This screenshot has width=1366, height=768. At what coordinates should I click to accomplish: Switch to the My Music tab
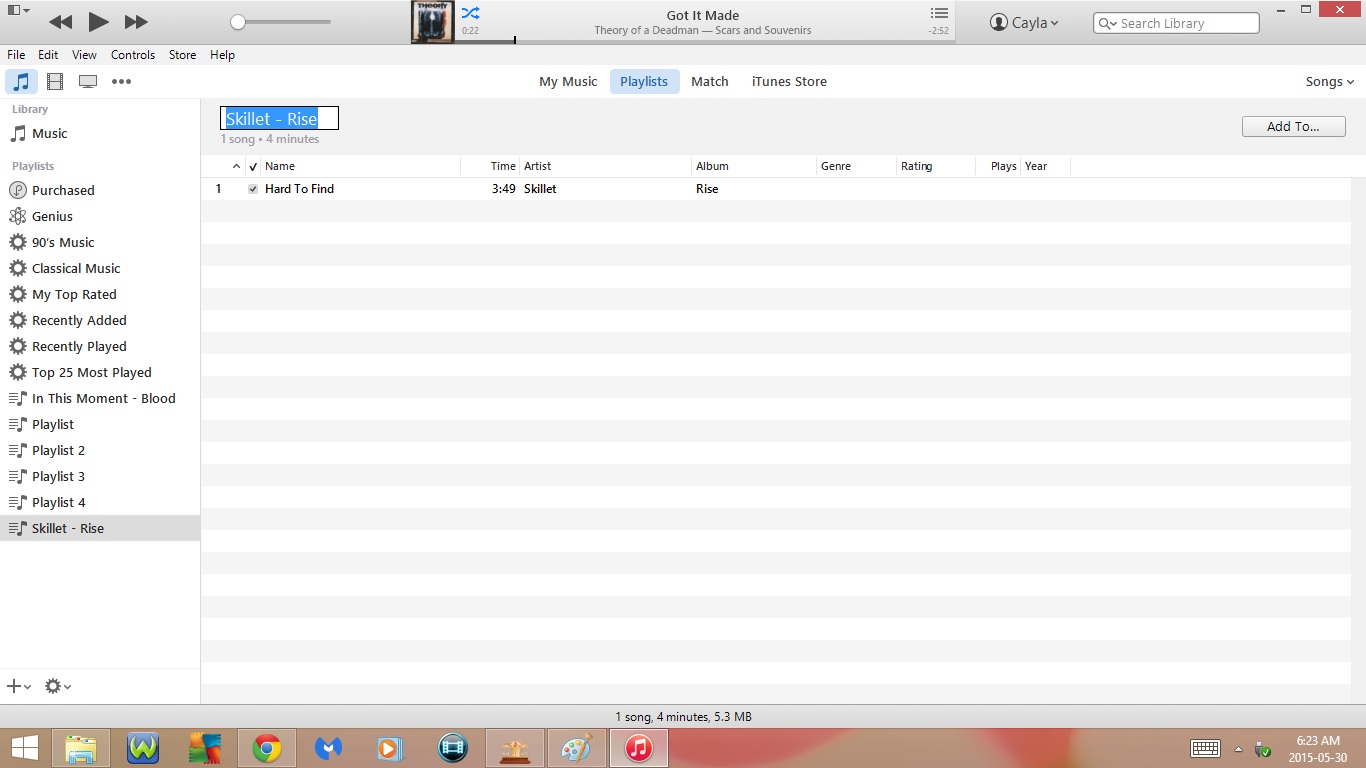pyautogui.click(x=568, y=82)
